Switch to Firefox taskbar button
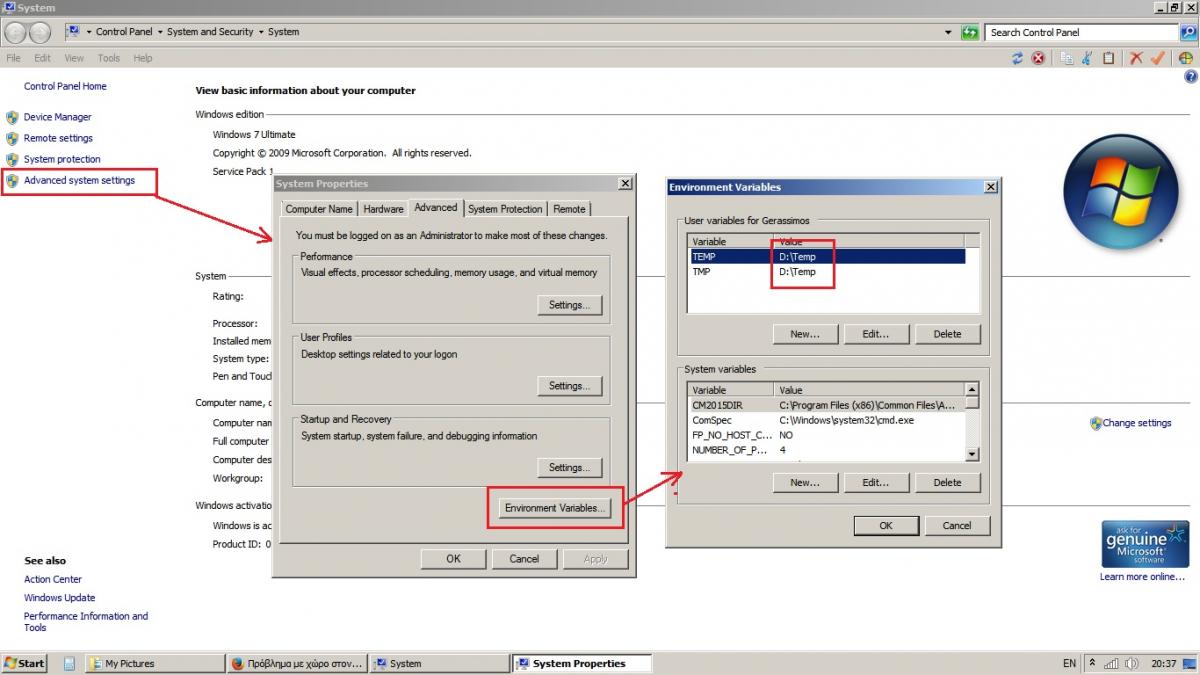 click(297, 663)
